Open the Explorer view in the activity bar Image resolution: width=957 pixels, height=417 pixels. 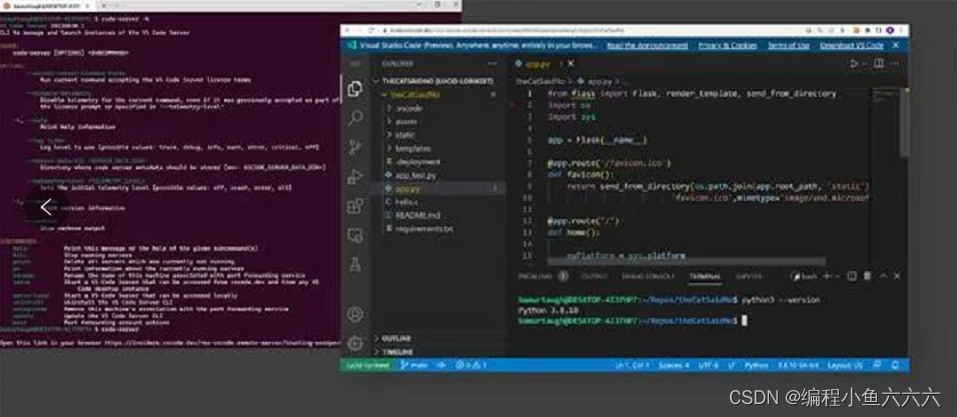click(355, 89)
